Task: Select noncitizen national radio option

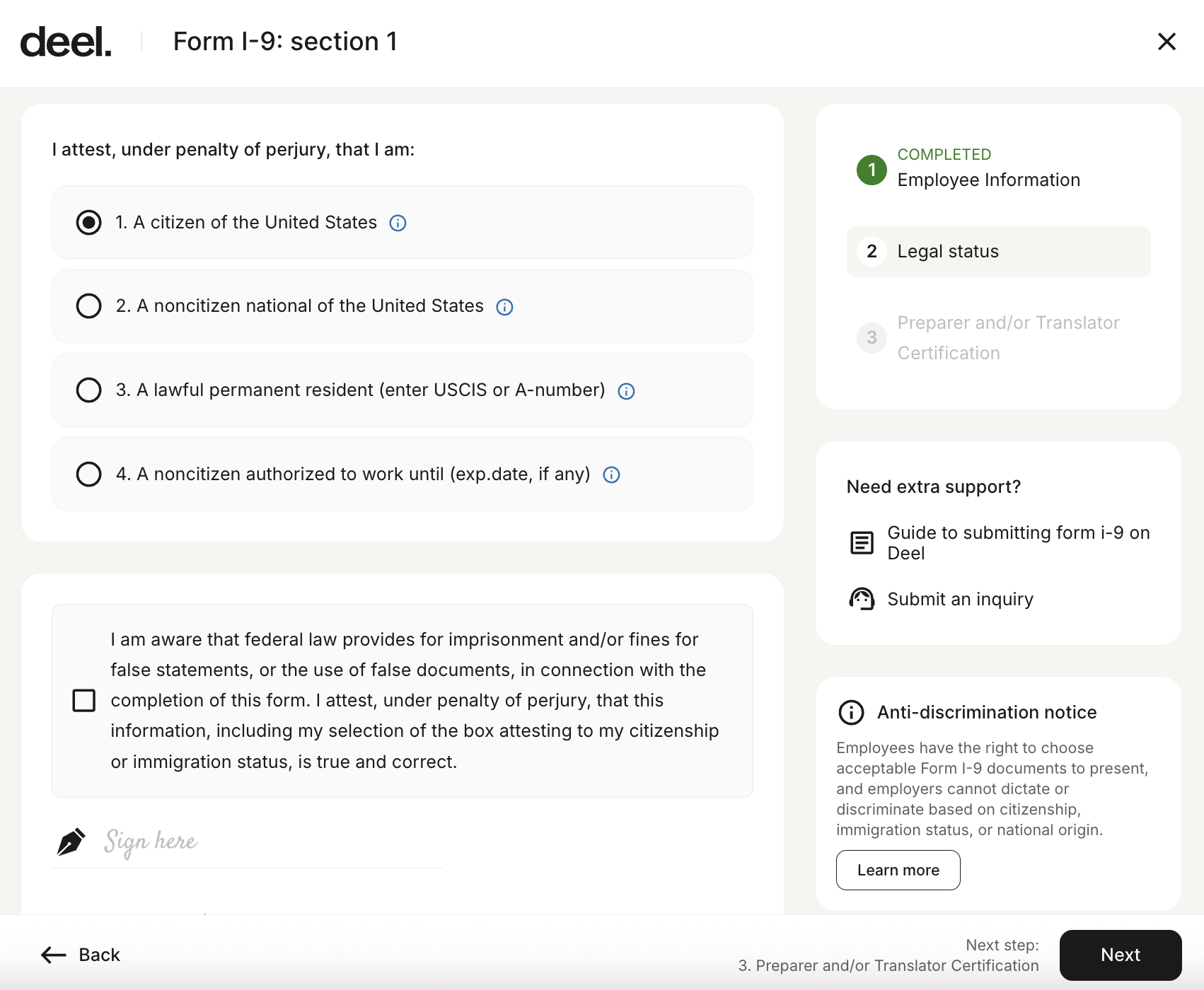Action: coord(89,306)
